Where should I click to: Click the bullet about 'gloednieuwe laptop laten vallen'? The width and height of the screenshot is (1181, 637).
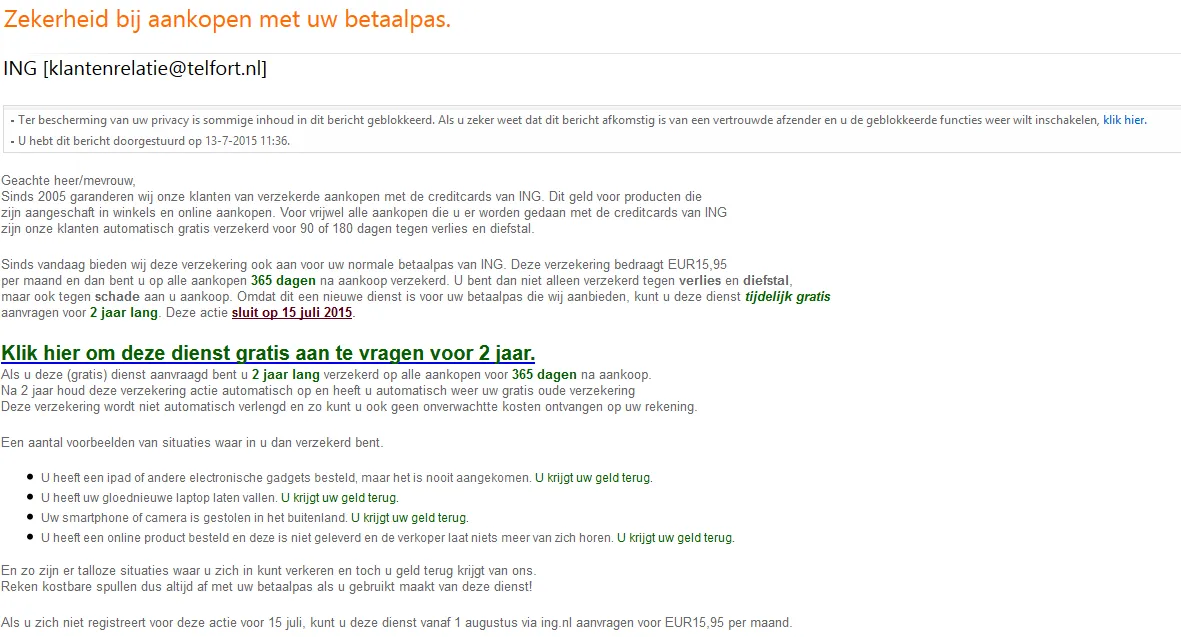[x=220, y=498]
